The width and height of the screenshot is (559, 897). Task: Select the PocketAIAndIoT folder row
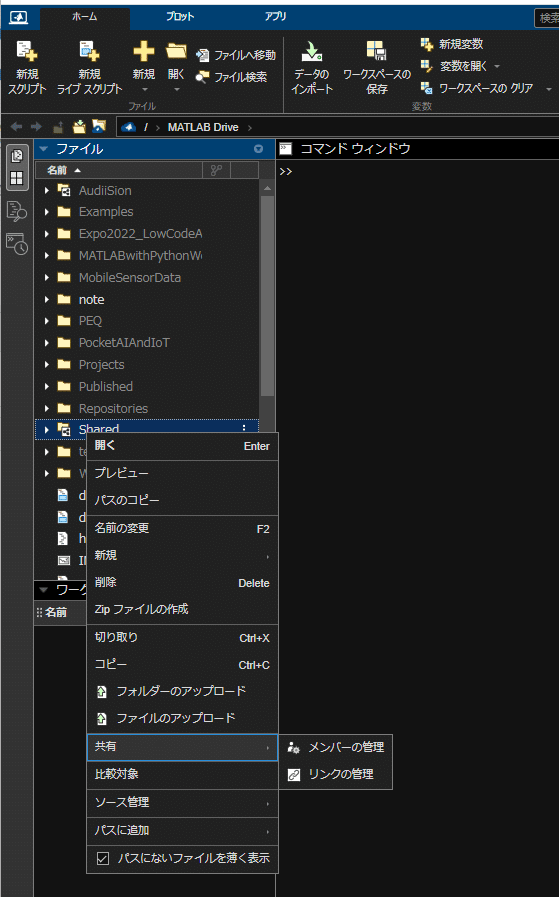tap(147, 343)
